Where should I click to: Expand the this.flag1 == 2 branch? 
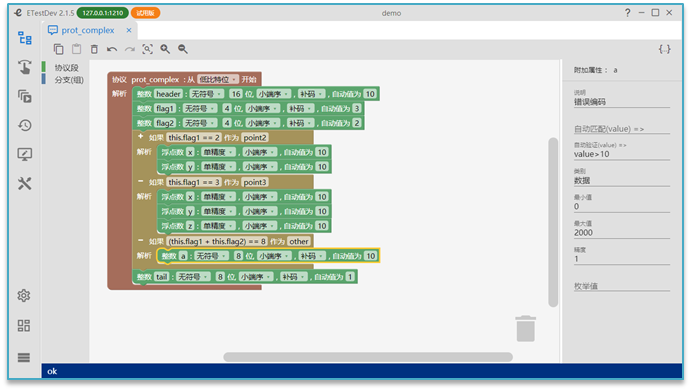(x=141, y=137)
